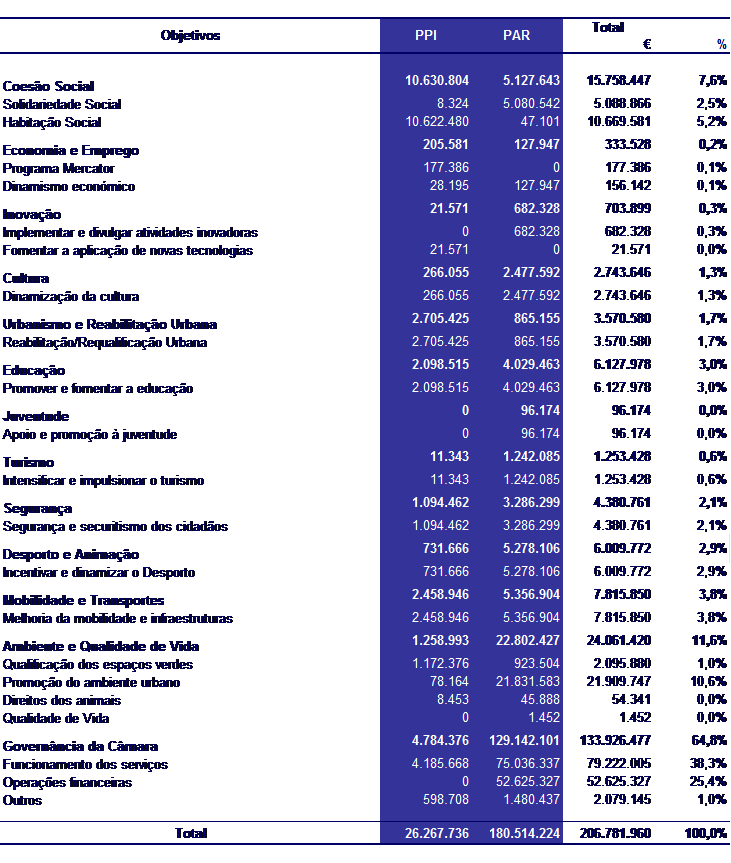Select the Programa Mercator row label
This screenshot has height=863, width=731.
pyautogui.click(x=58, y=168)
